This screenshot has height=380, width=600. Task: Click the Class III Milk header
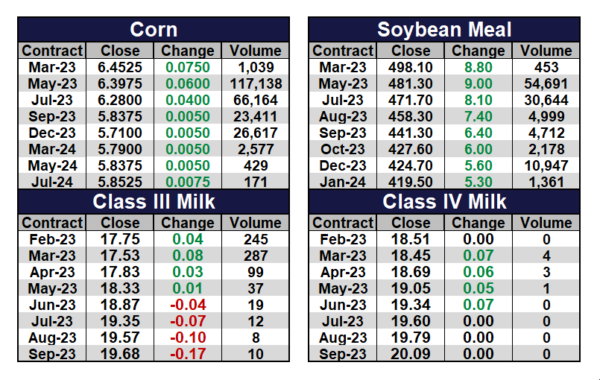pos(153,201)
